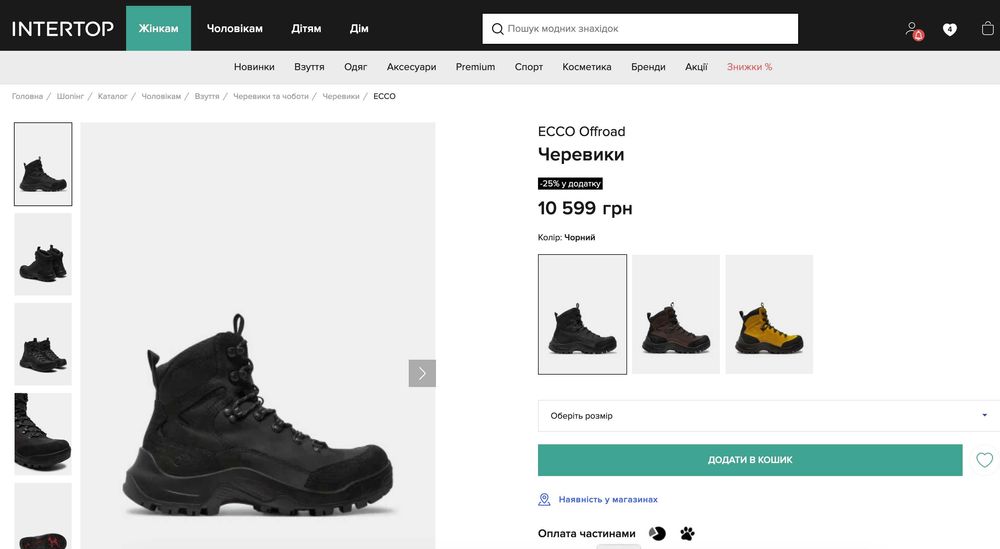Image resolution: width=1000 pixels, height=549 pixels.
Task: Open the Взуття menu item
Action: pos(309,67)
